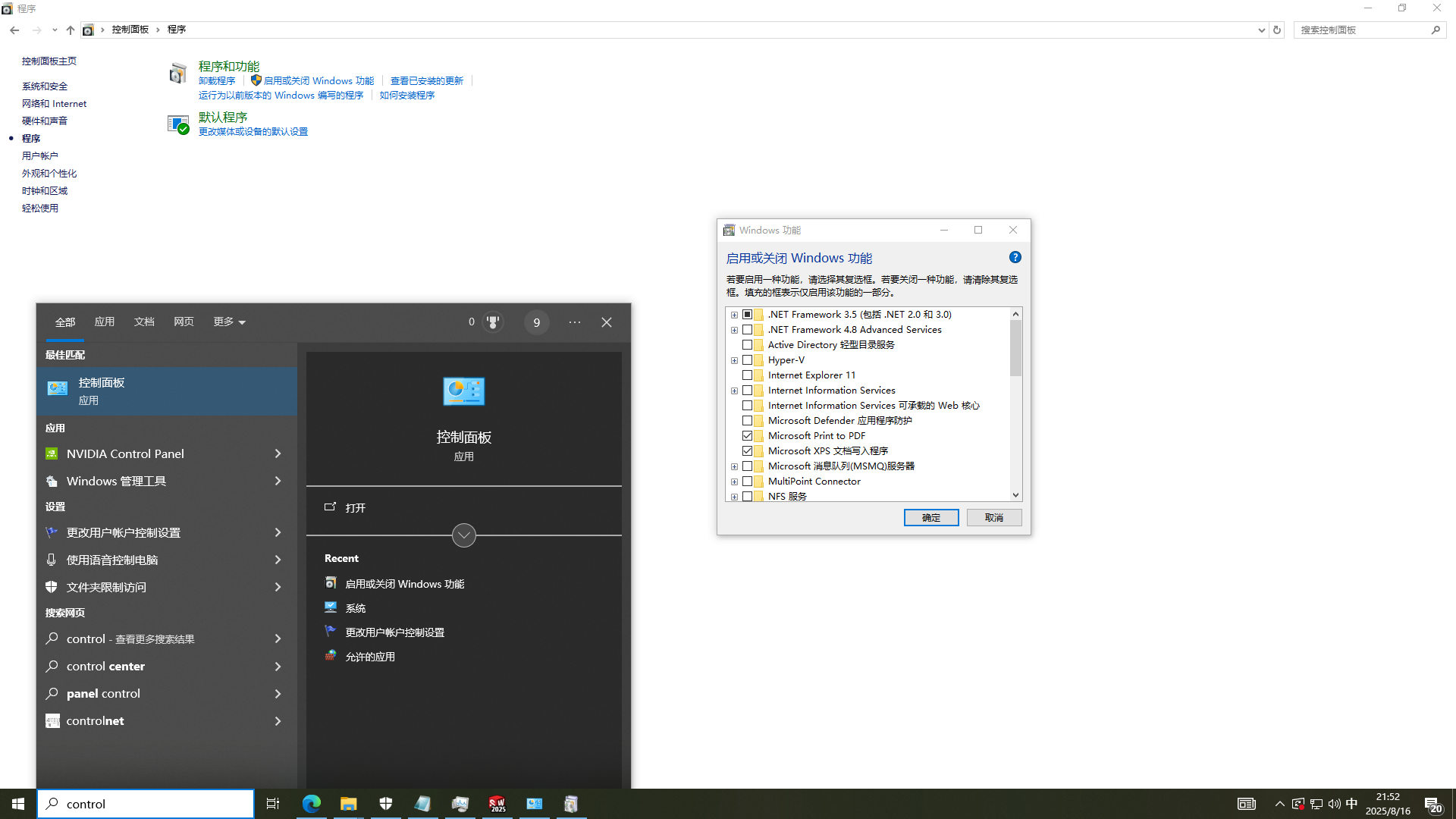Open the notification center icon

click(x=1432, y=804)
